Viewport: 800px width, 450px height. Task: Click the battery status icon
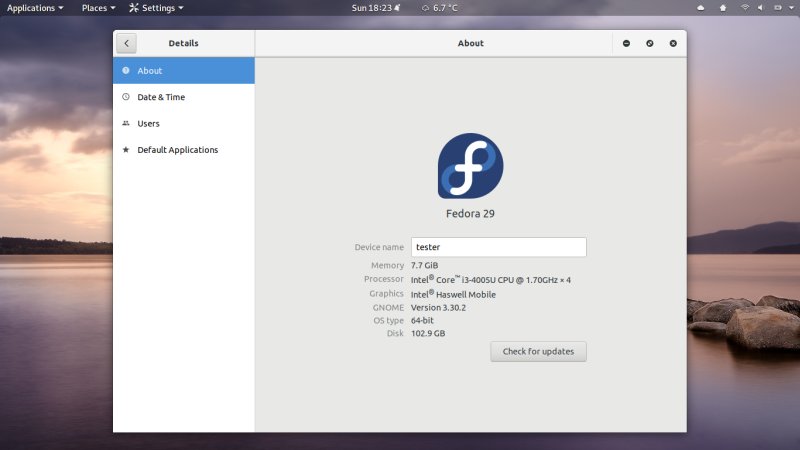coord(776,8)
